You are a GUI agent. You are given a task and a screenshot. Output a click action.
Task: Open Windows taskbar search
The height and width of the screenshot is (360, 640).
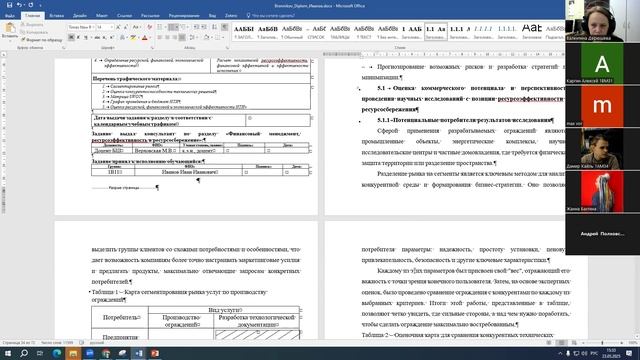tap(24, 353)
